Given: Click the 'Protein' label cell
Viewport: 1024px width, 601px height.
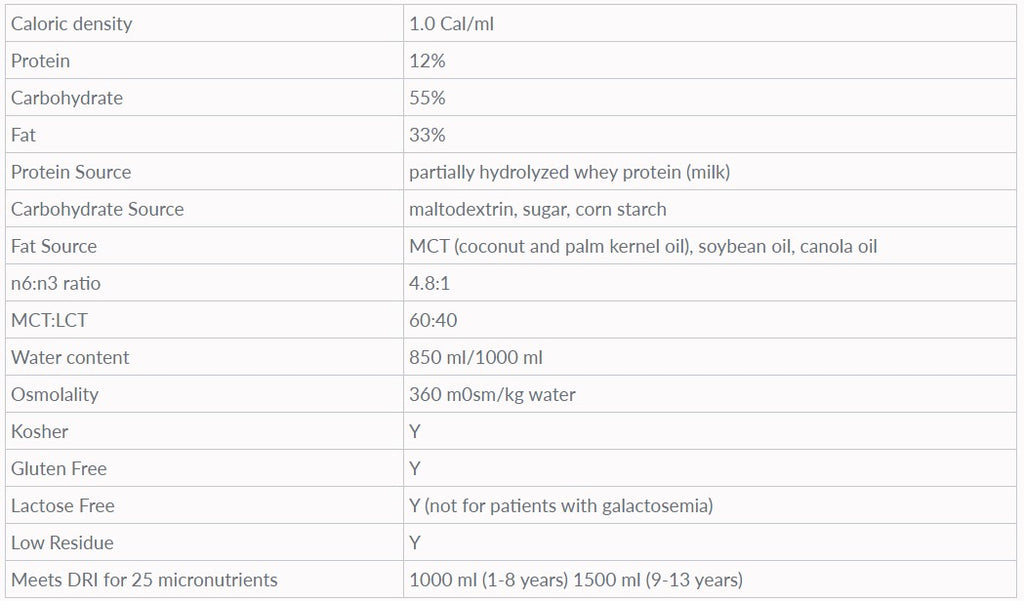Looking at the screenshot, I should pyautogui.click(x=41, y=61).
